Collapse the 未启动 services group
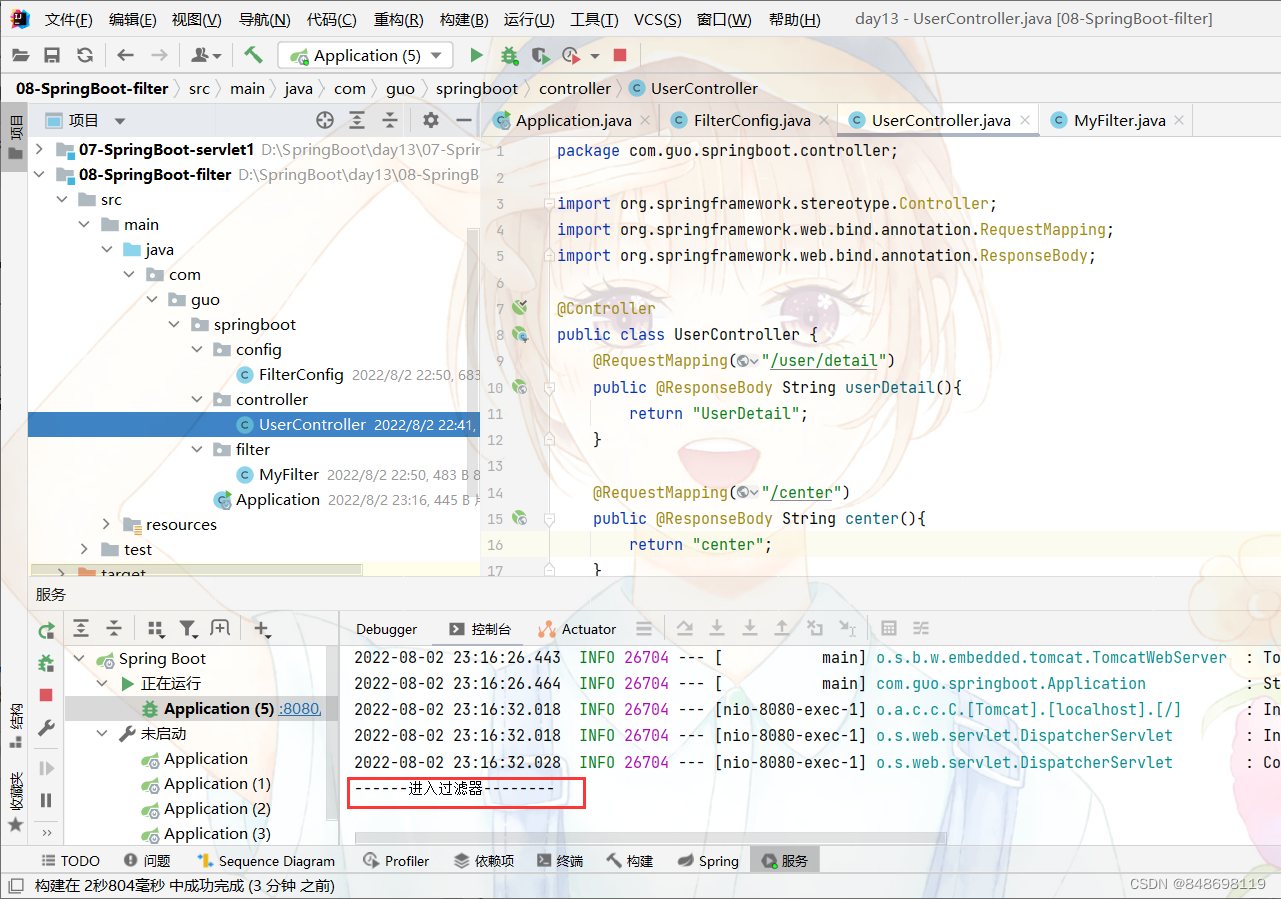 click(x=102, y=734)
